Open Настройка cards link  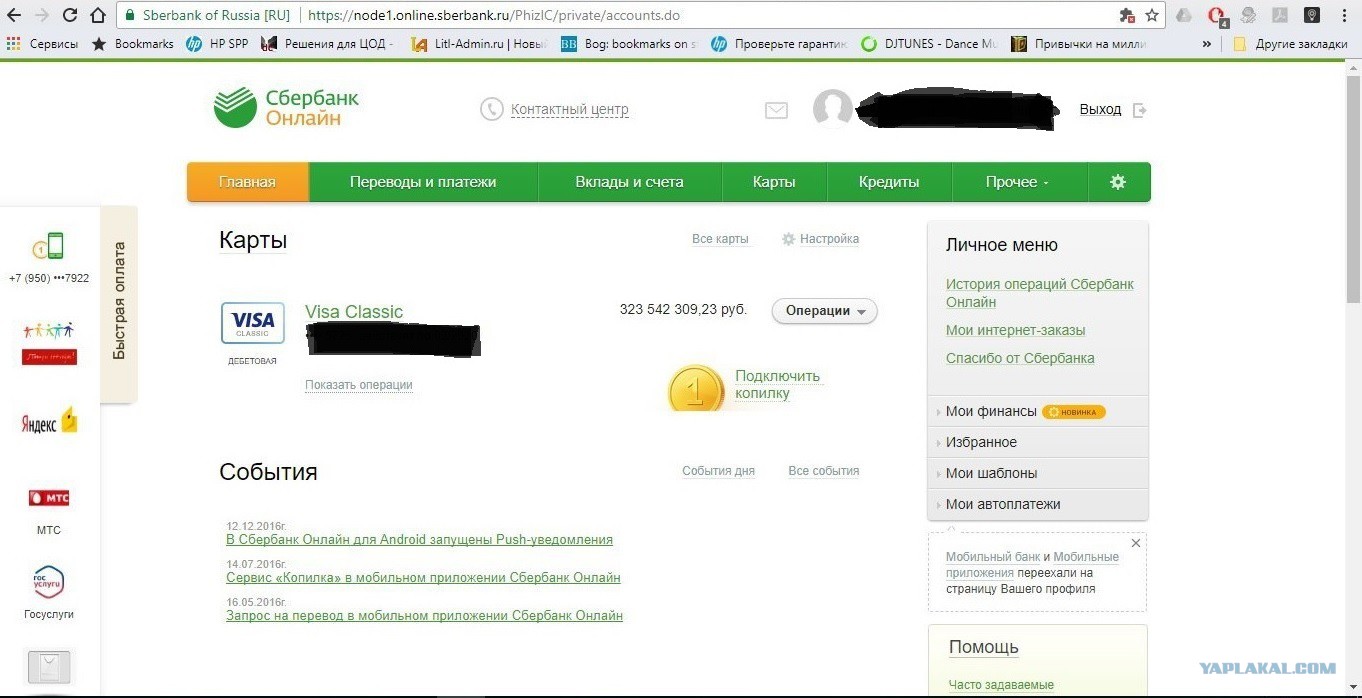click(x=829, y=239)
